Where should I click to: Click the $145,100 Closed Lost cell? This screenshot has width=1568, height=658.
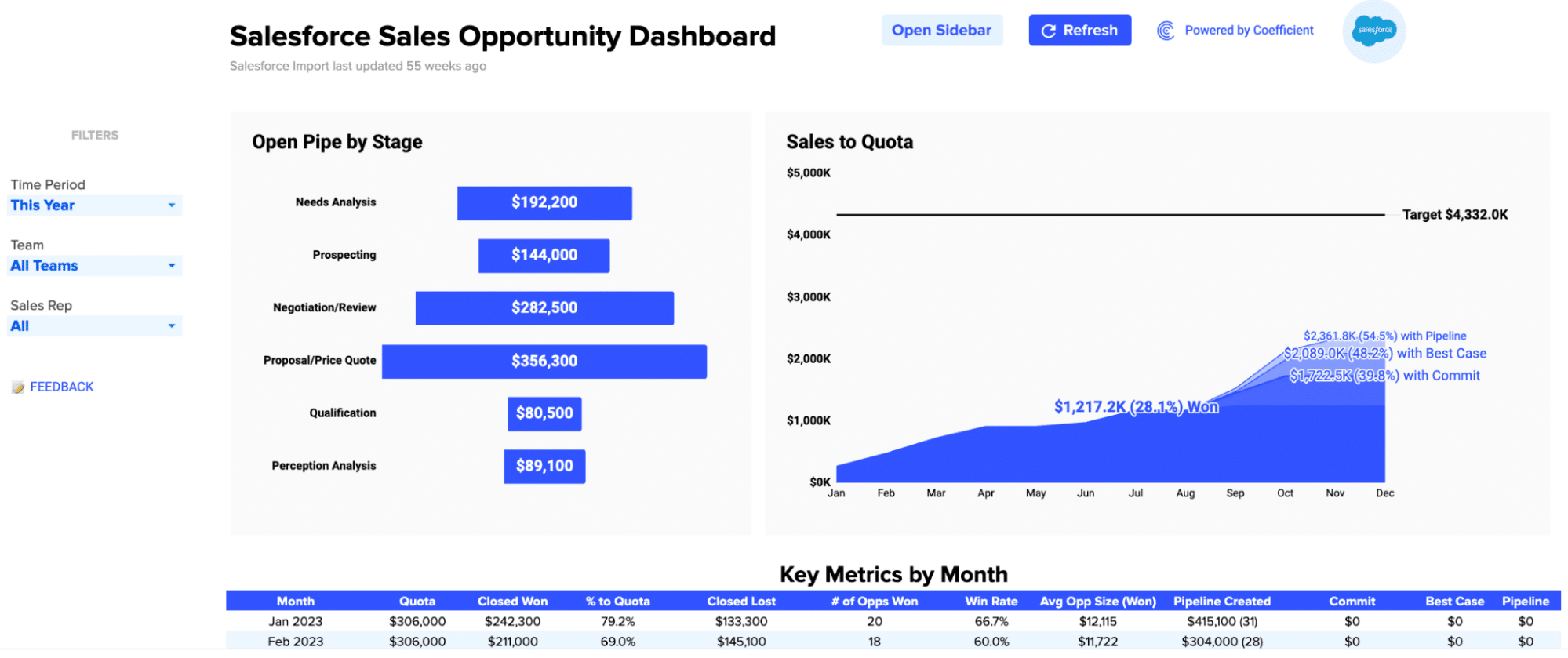click(x=741, y=642)
